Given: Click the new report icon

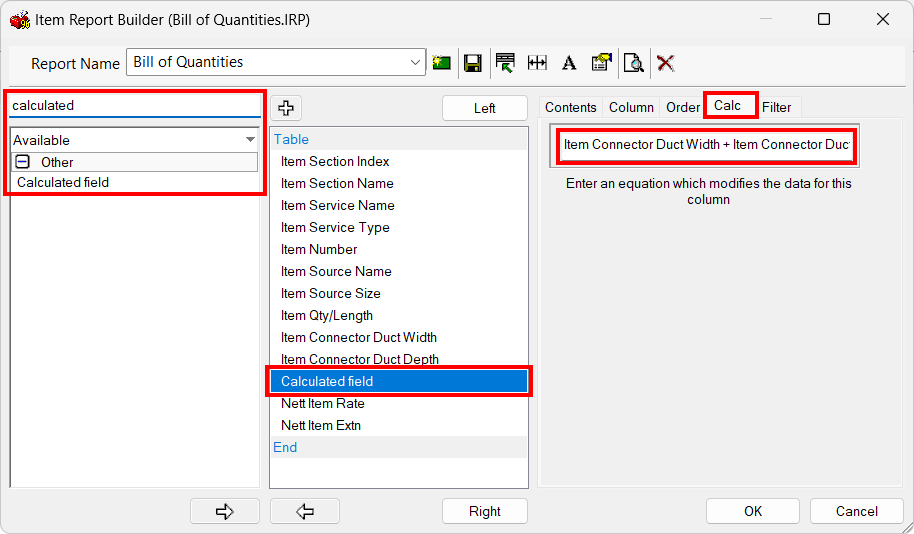Looking at the screenshot, I should [x=441, y=62].
